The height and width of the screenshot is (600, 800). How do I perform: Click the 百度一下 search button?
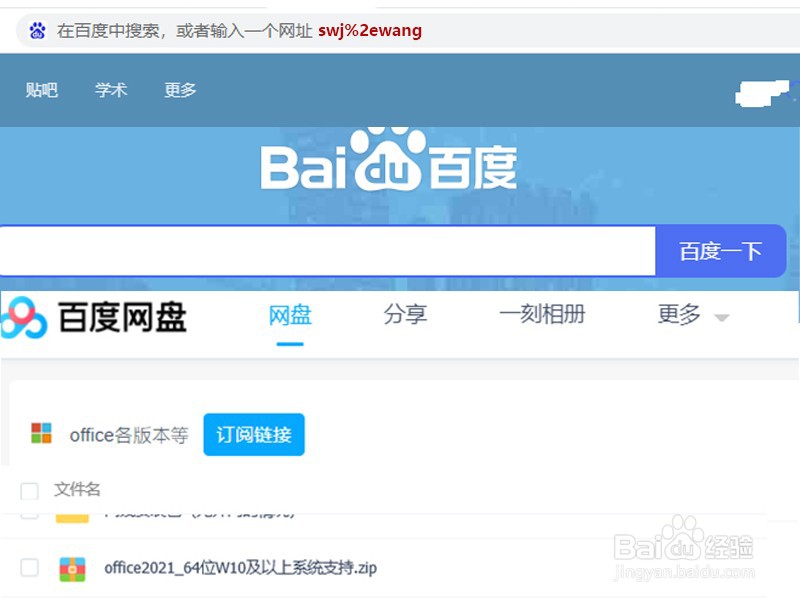pyautogui.click(x=720, y=251)
